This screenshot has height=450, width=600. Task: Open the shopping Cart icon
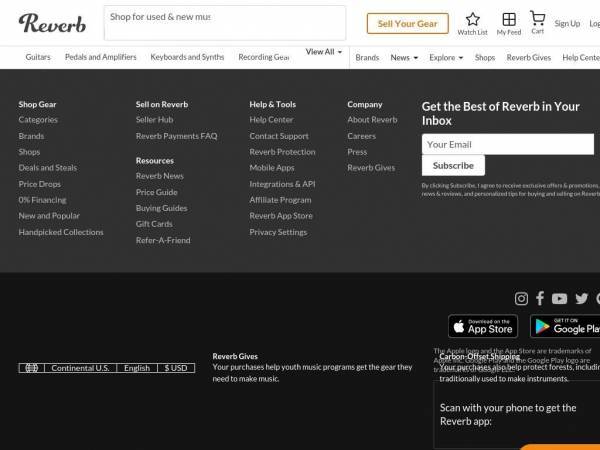pos(537,18)
